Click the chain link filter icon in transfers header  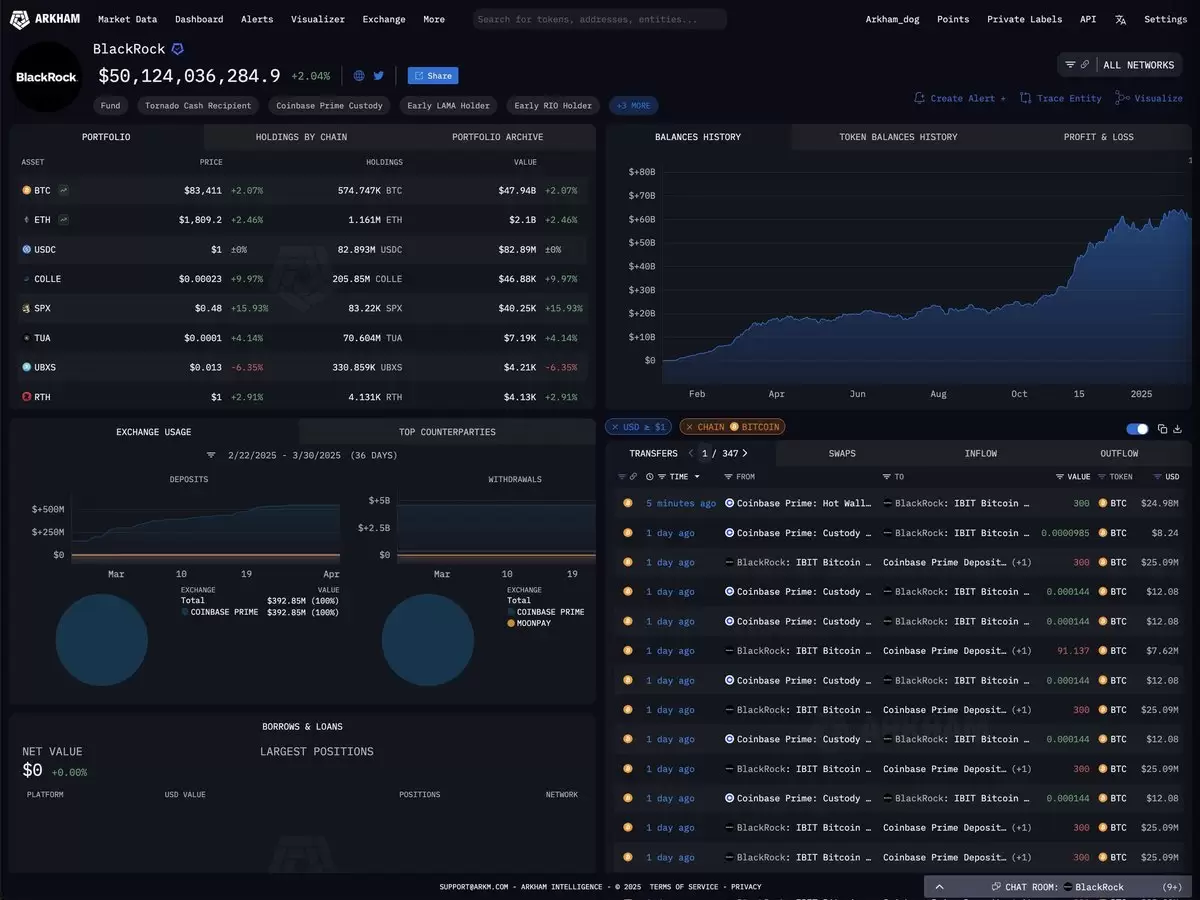[632, 477]
